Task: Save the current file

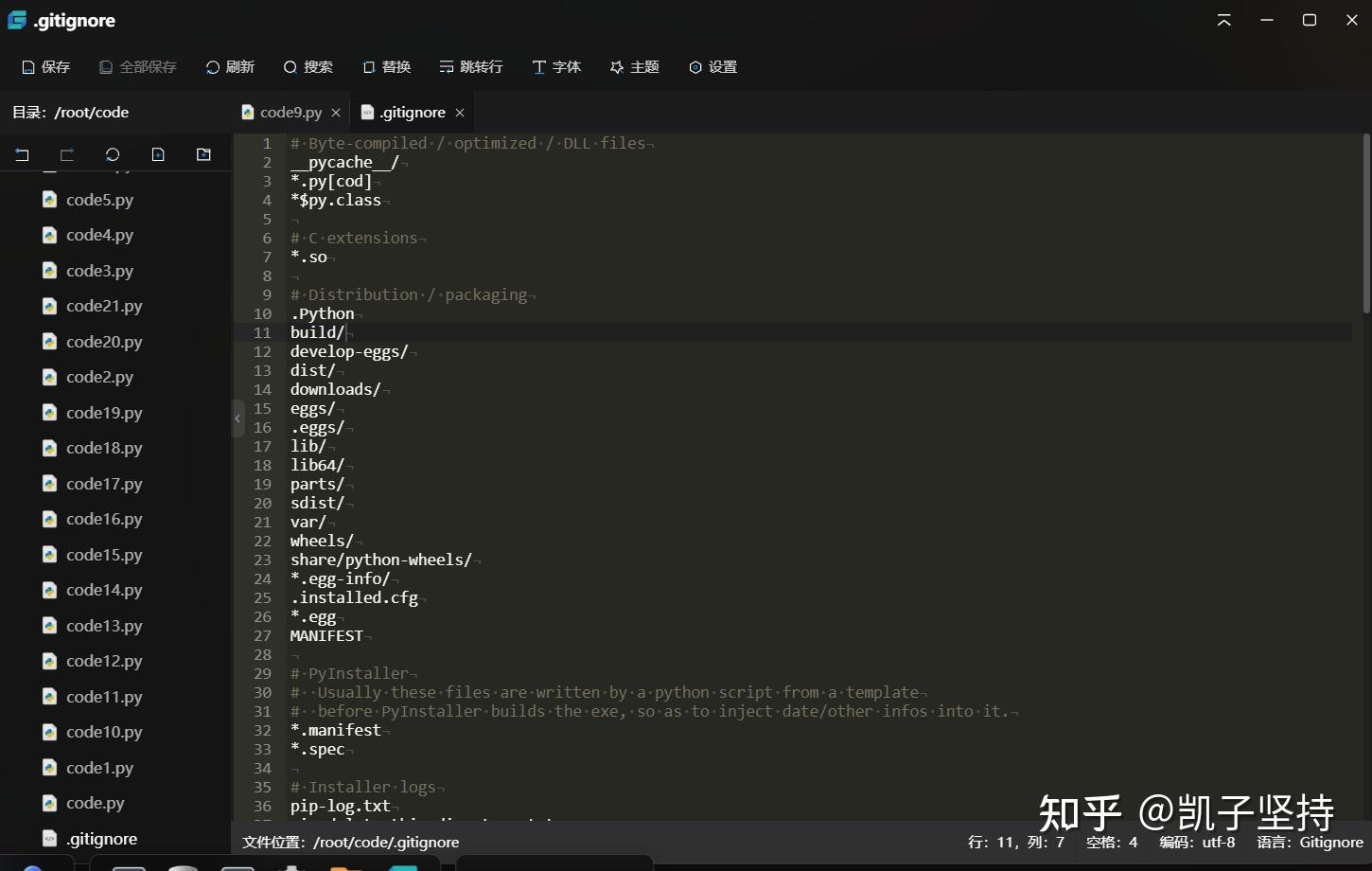Action: pos(44,66)
